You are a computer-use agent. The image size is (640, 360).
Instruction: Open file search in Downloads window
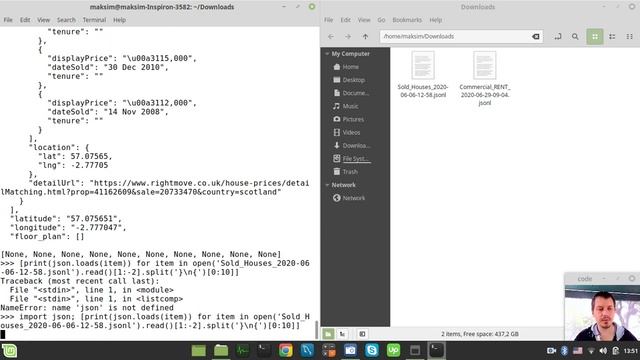tap(575, 36)
